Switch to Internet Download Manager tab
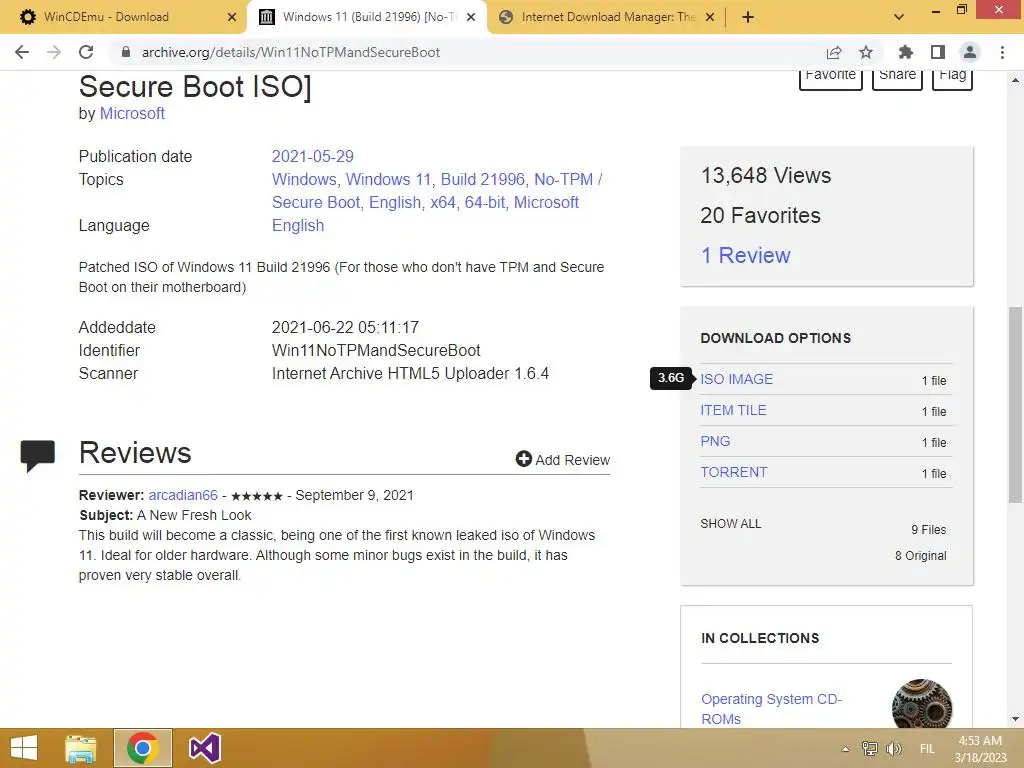1024x768 pixels. (x=605, y=17)
